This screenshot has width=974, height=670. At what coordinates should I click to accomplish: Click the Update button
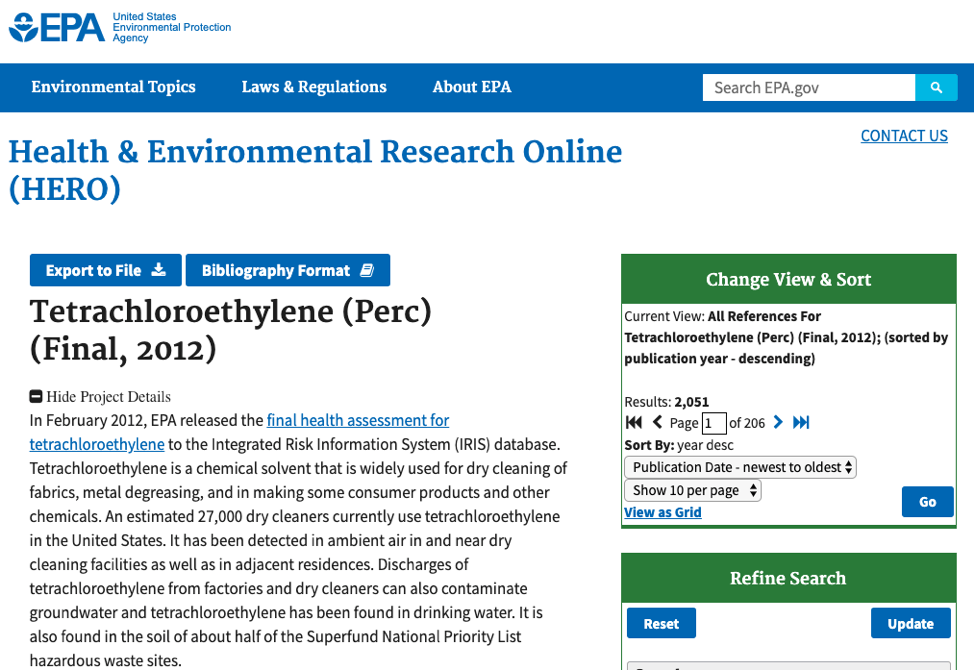(x=911, y=623)
